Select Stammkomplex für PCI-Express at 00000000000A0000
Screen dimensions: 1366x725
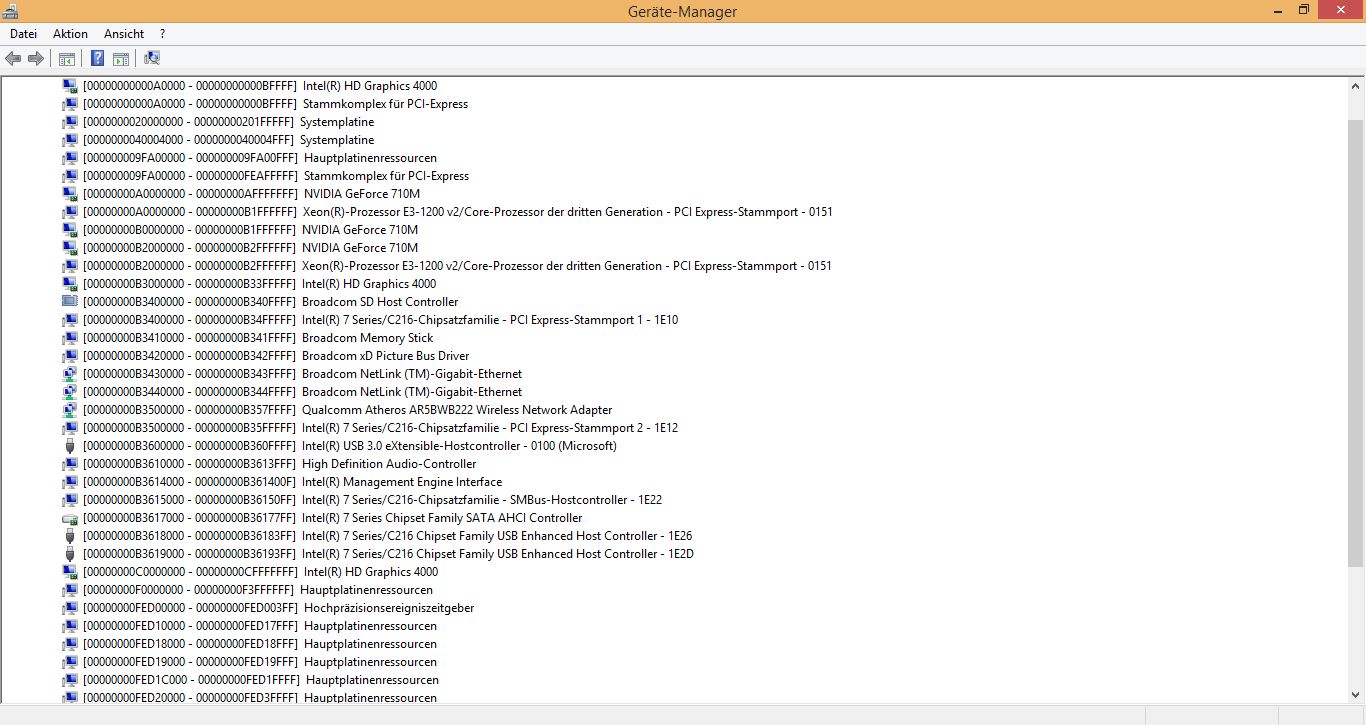(x=275, y=103)
